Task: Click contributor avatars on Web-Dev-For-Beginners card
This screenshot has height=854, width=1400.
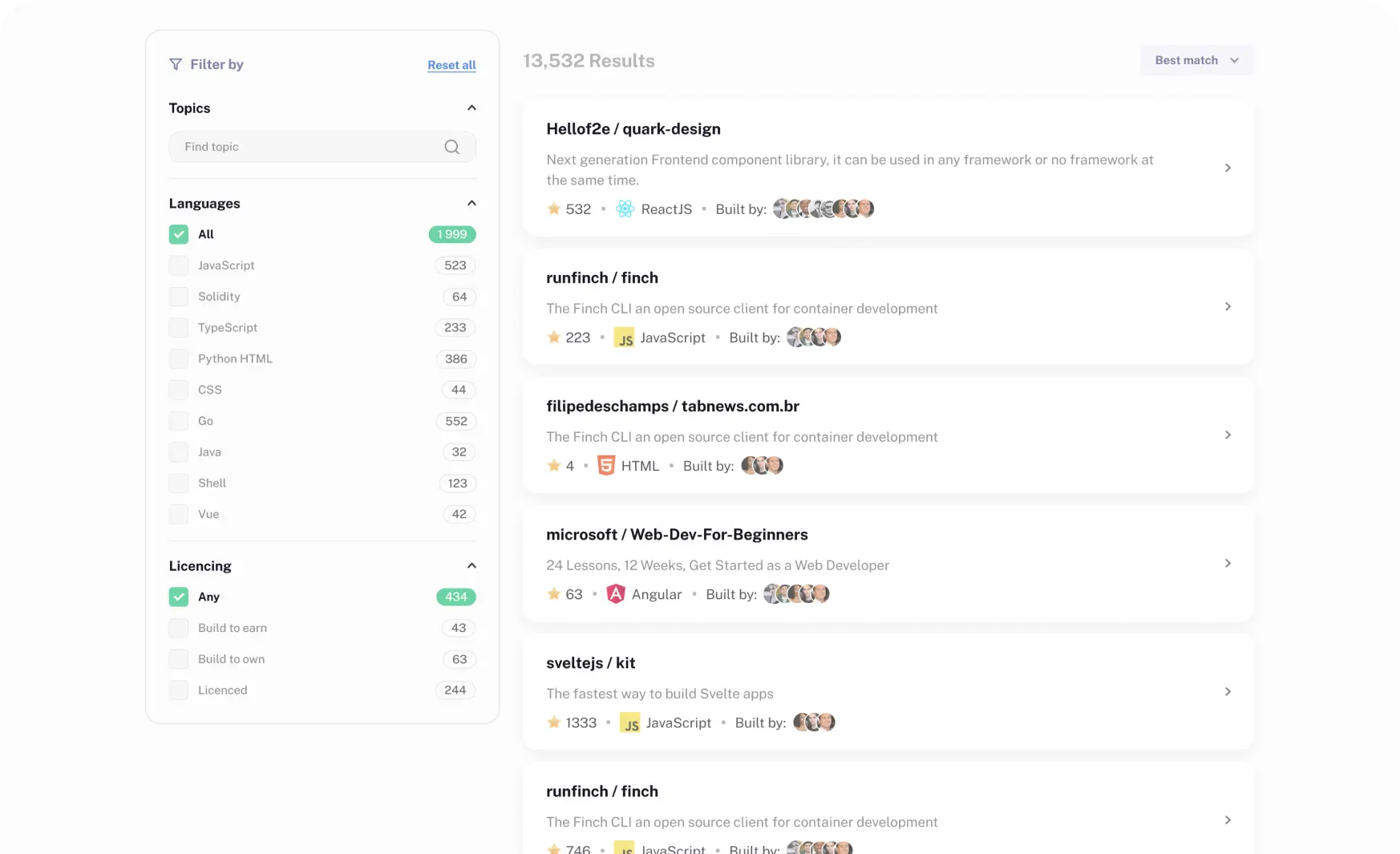Action: click(x=796, y=593)
